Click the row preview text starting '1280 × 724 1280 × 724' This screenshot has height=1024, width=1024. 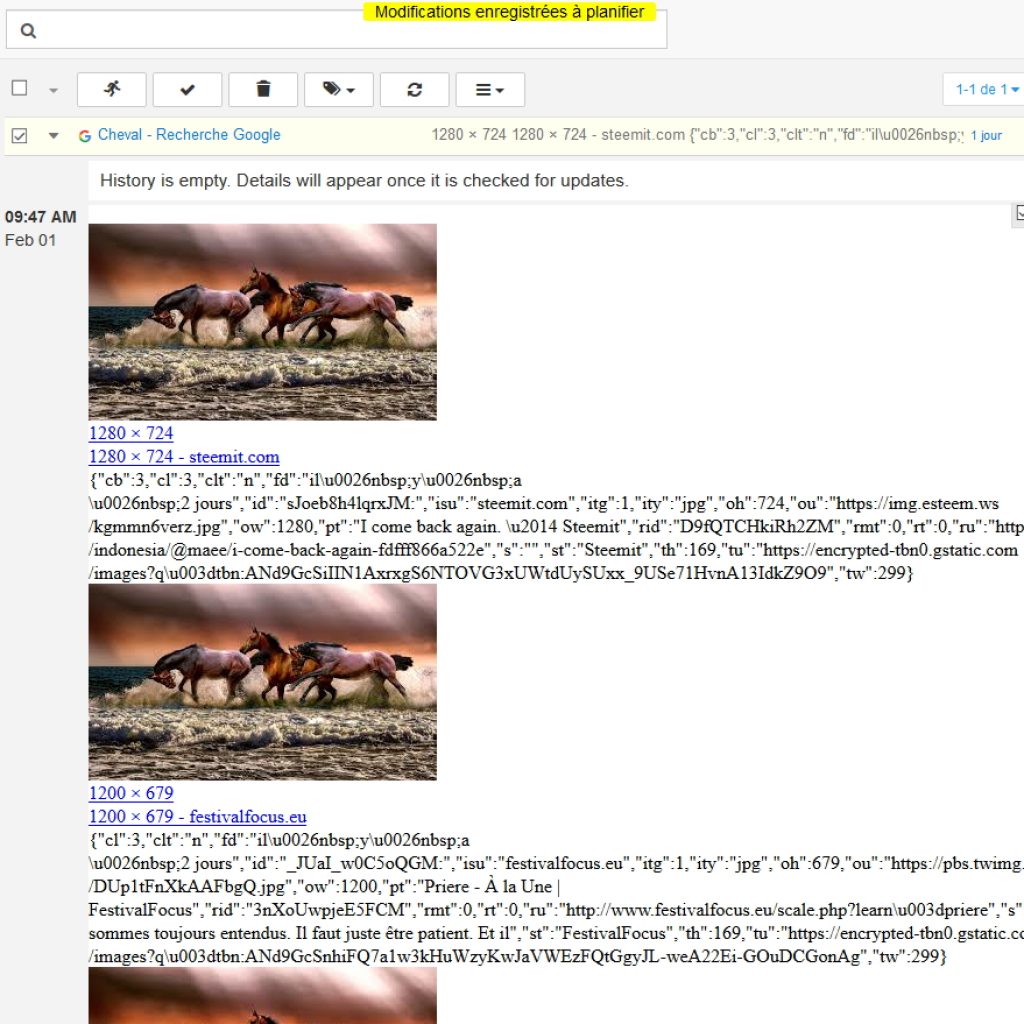click(x=697, y=135)
